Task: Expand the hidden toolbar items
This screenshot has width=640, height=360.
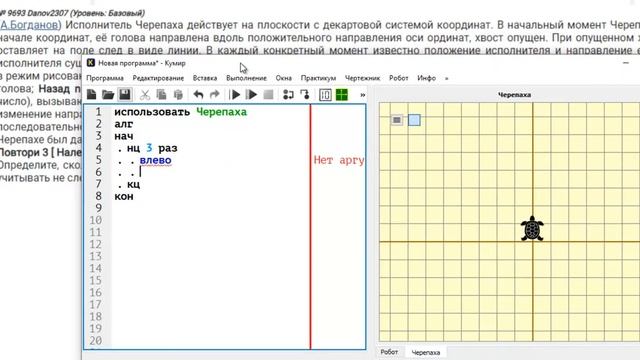Action: tap(362, 95)
